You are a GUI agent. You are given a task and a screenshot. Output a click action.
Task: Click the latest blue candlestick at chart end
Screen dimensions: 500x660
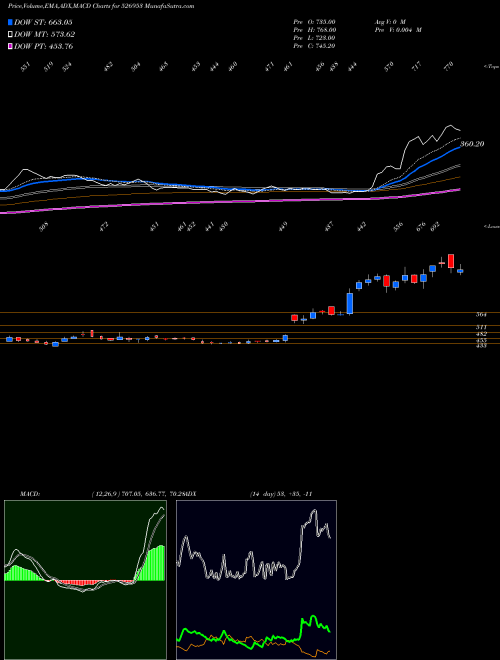pyautogui.click(x=460, y=271)
